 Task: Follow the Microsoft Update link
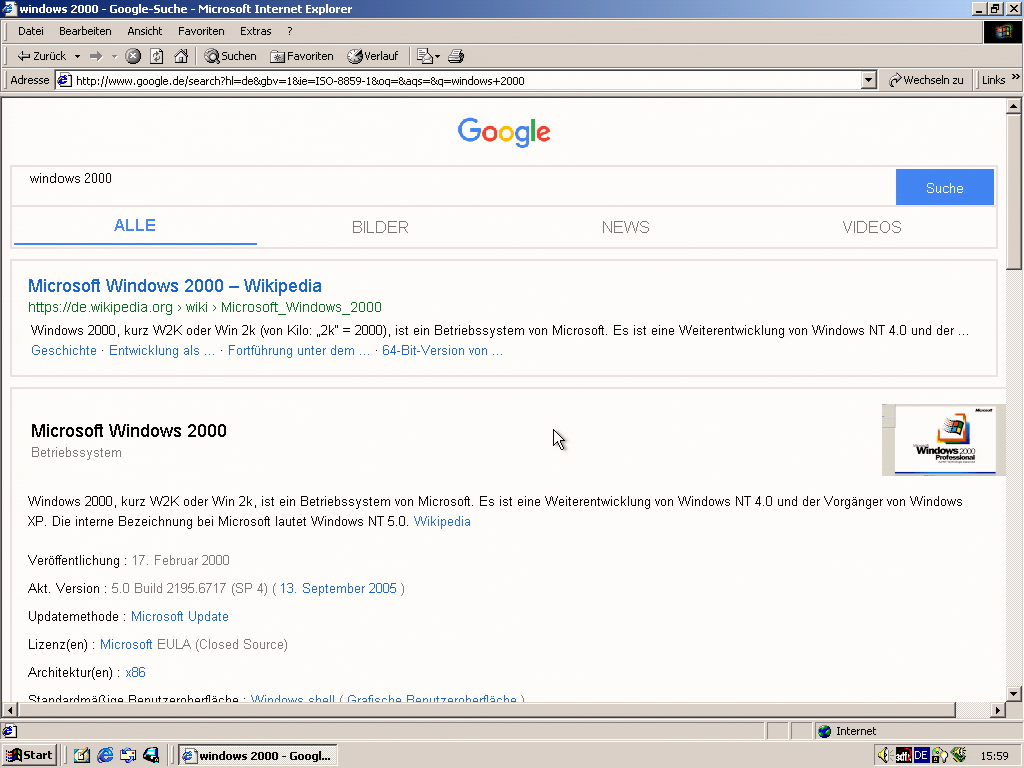tap(180, 616)
